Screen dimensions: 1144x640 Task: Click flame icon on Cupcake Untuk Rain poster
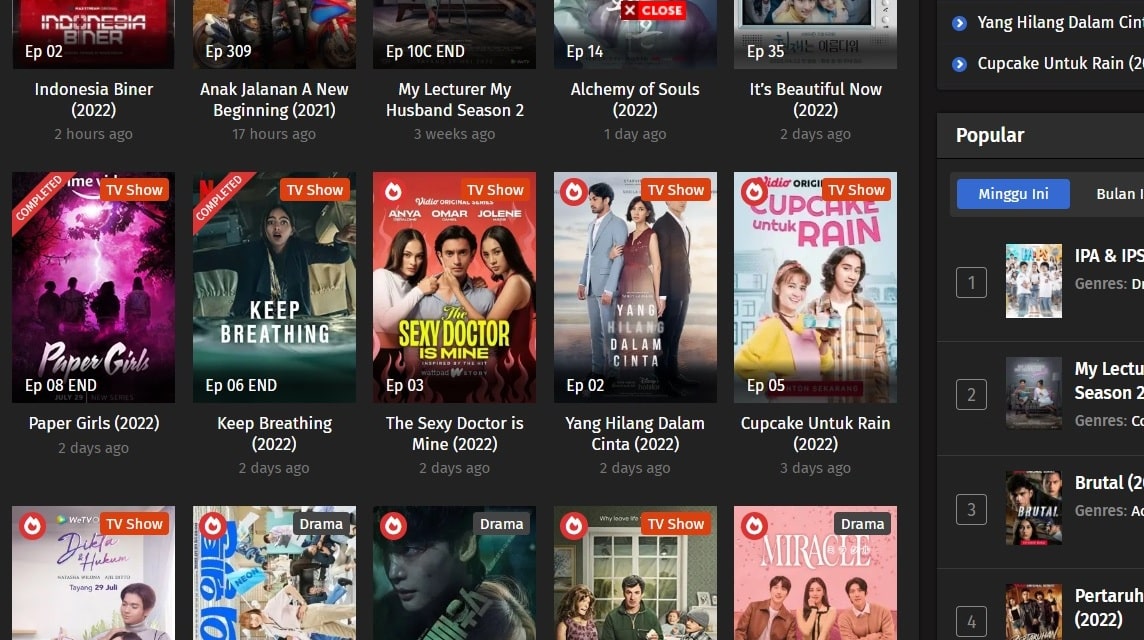(x=754, y=192)
